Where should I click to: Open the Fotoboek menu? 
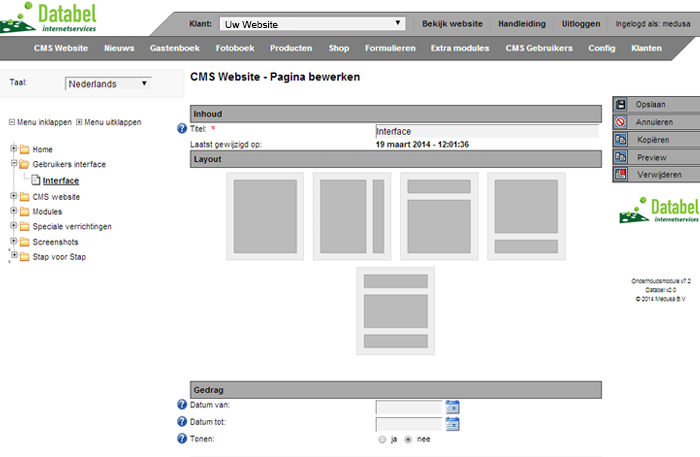235,48
